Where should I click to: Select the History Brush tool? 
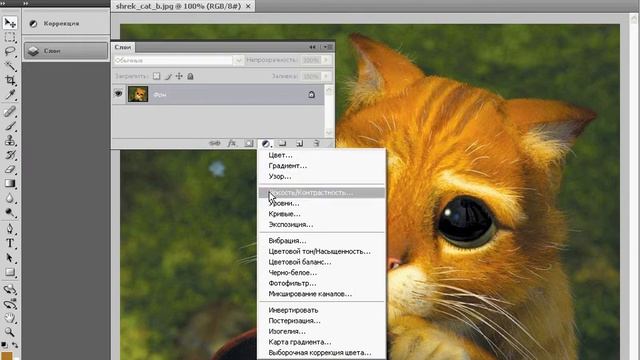10,155
